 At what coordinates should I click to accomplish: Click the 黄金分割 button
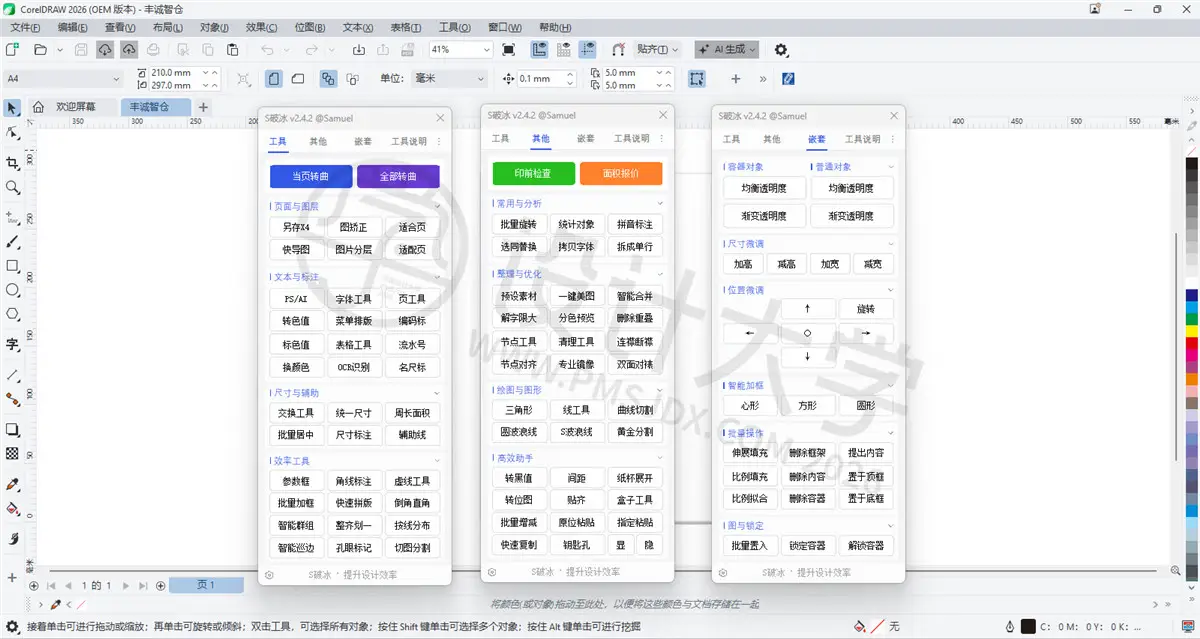[x=635, y=432]
